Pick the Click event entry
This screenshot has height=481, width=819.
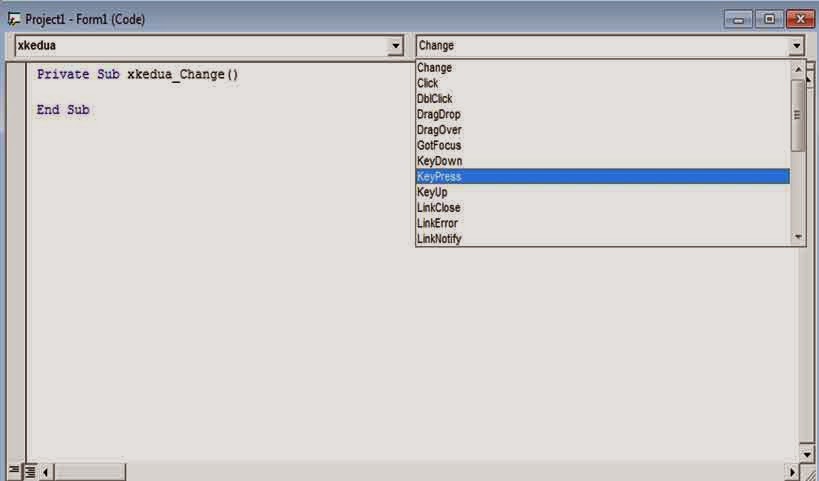(603, 83)
